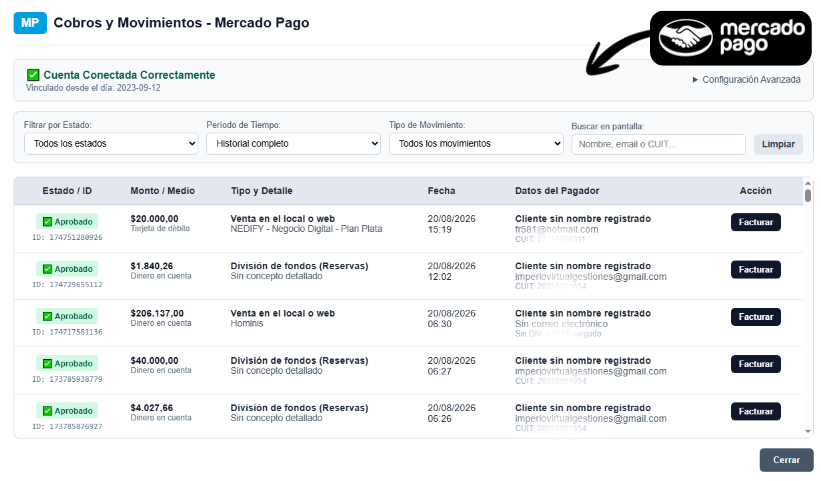Click ID: 174751280926
The height and width of the screenshot is (481, 821).
click(67, 238)
